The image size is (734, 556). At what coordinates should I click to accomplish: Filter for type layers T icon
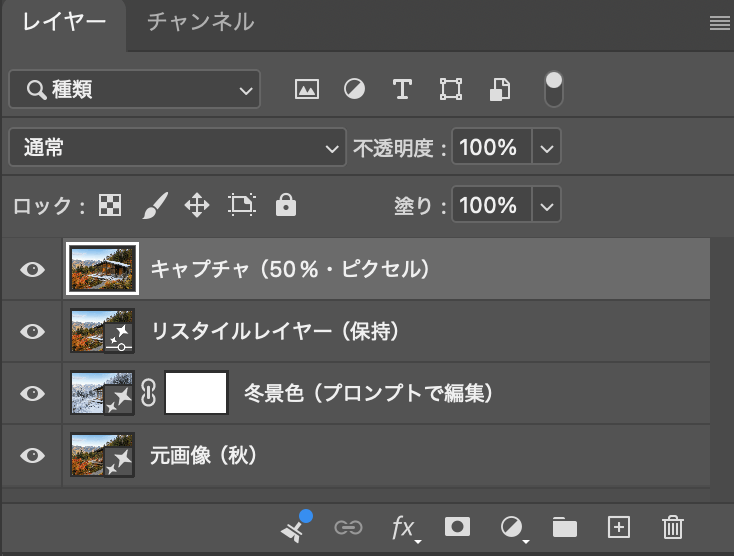point(402,89)
